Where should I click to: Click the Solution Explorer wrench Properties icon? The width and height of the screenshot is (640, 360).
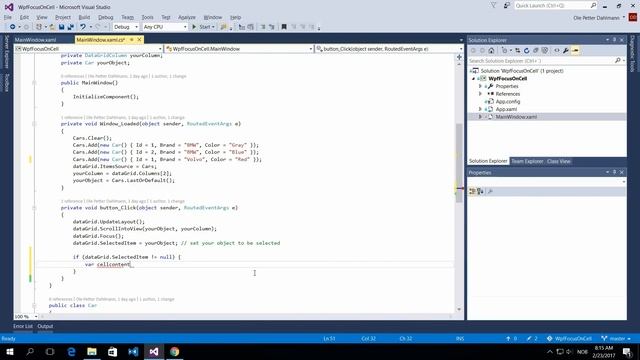(x=566, y=51)
